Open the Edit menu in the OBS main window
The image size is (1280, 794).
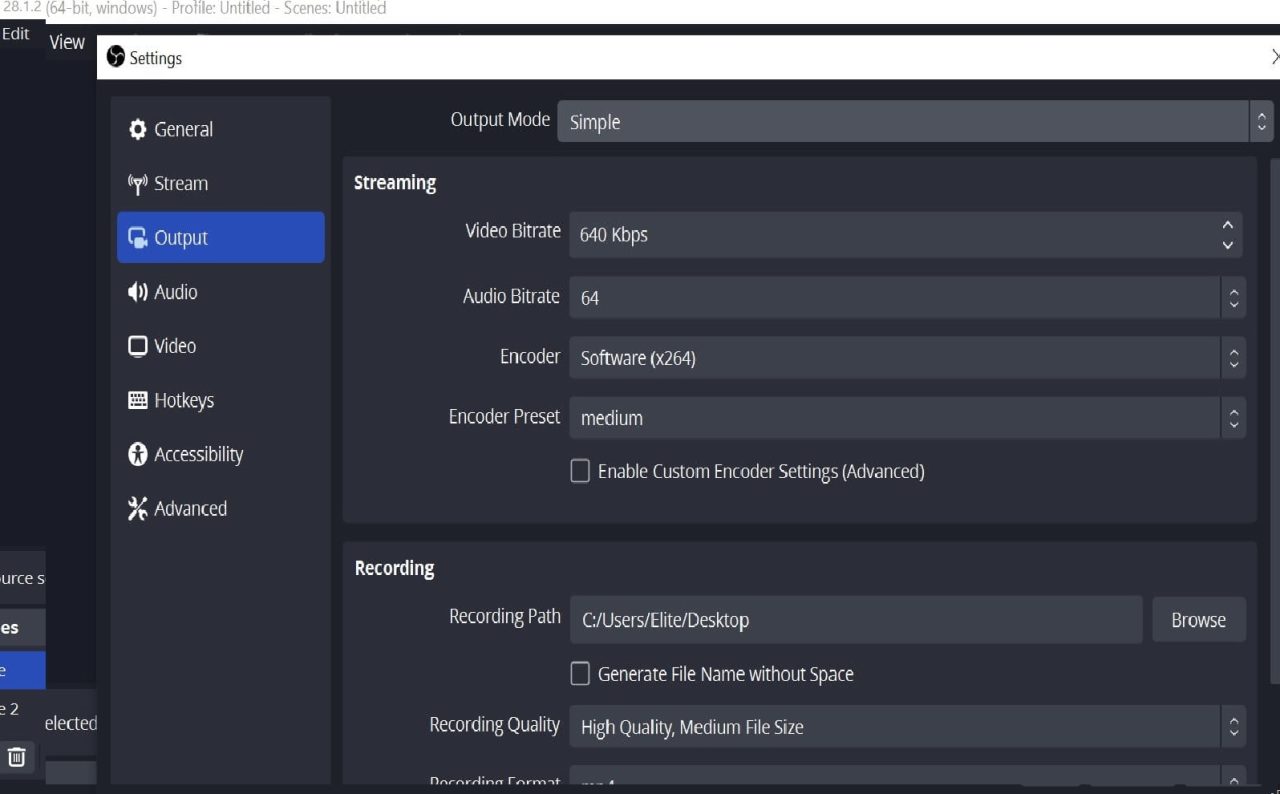click(16, 34)
